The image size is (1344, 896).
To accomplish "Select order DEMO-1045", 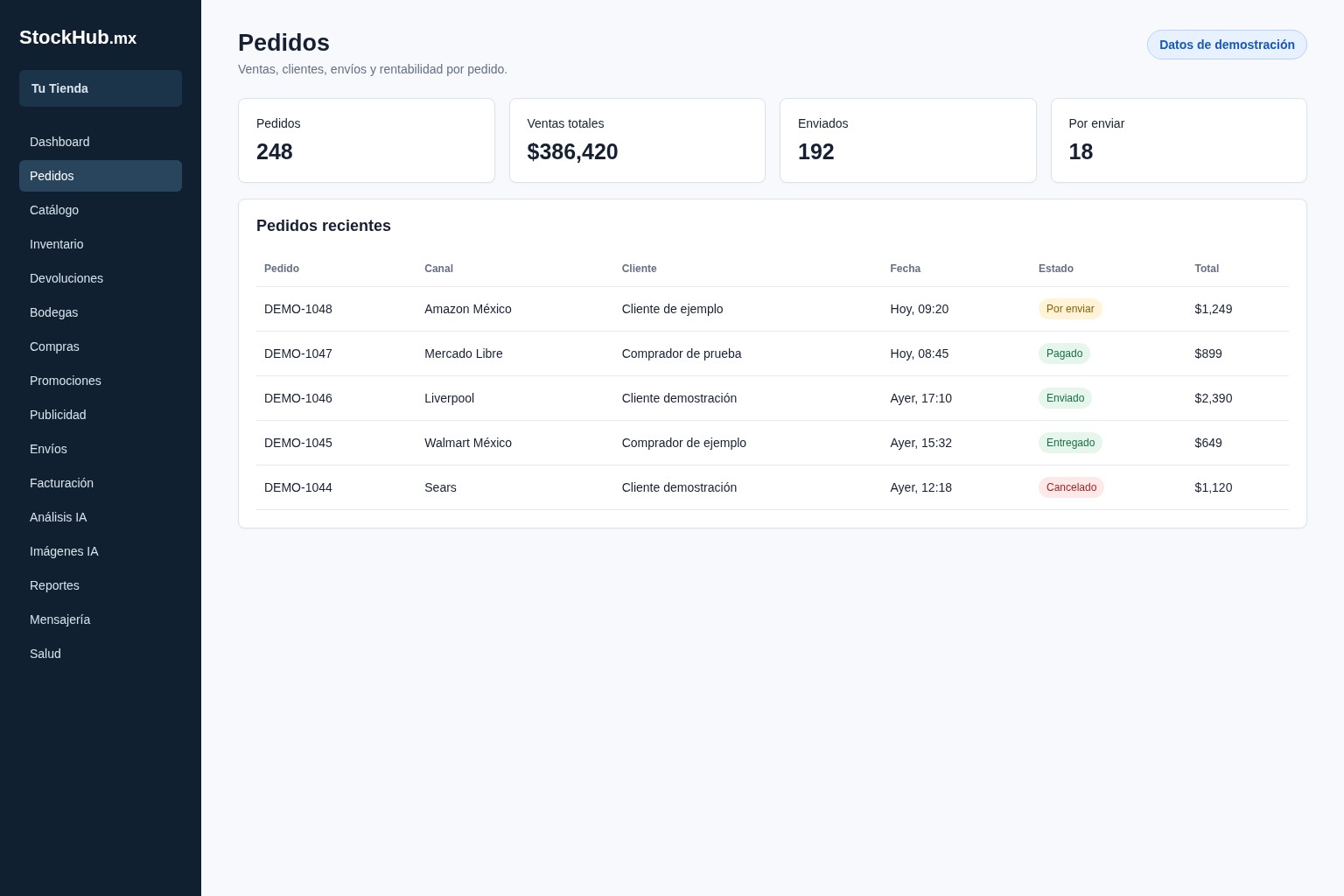I will [298, 443].
